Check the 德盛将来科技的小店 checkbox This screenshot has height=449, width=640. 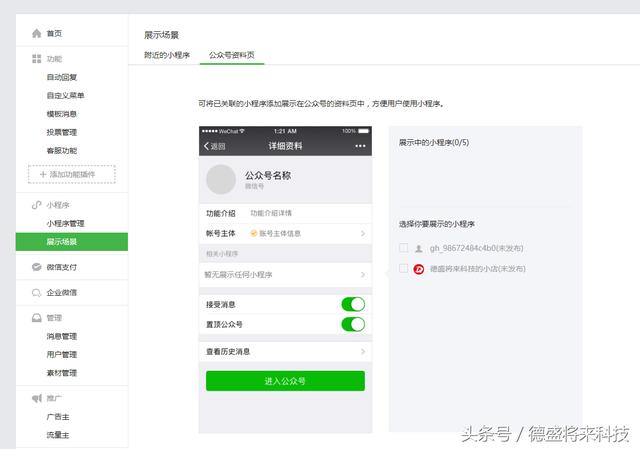(x=403, y=268)
